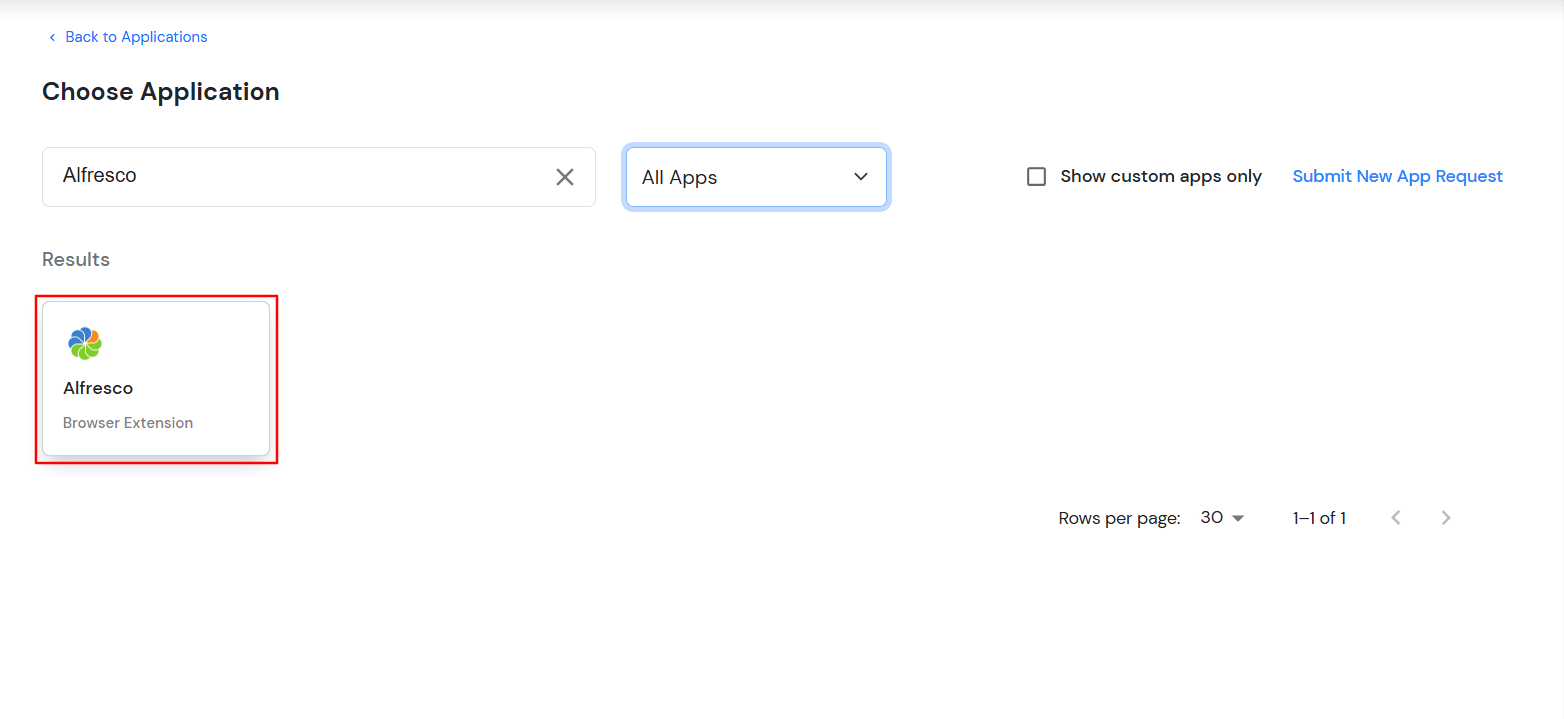Click the Alfresco app card title
Image resolution: width=1564 pixels, height=719 pixels.
pos(98,388)
